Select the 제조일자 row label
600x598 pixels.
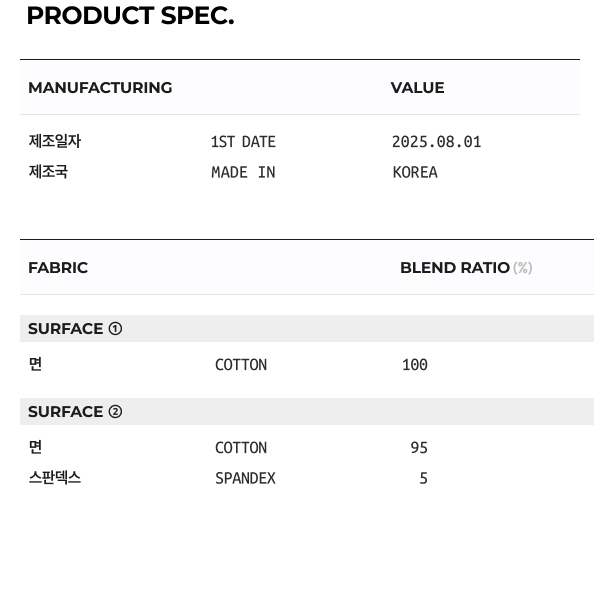pyautogui.click(x=54, y=142)
